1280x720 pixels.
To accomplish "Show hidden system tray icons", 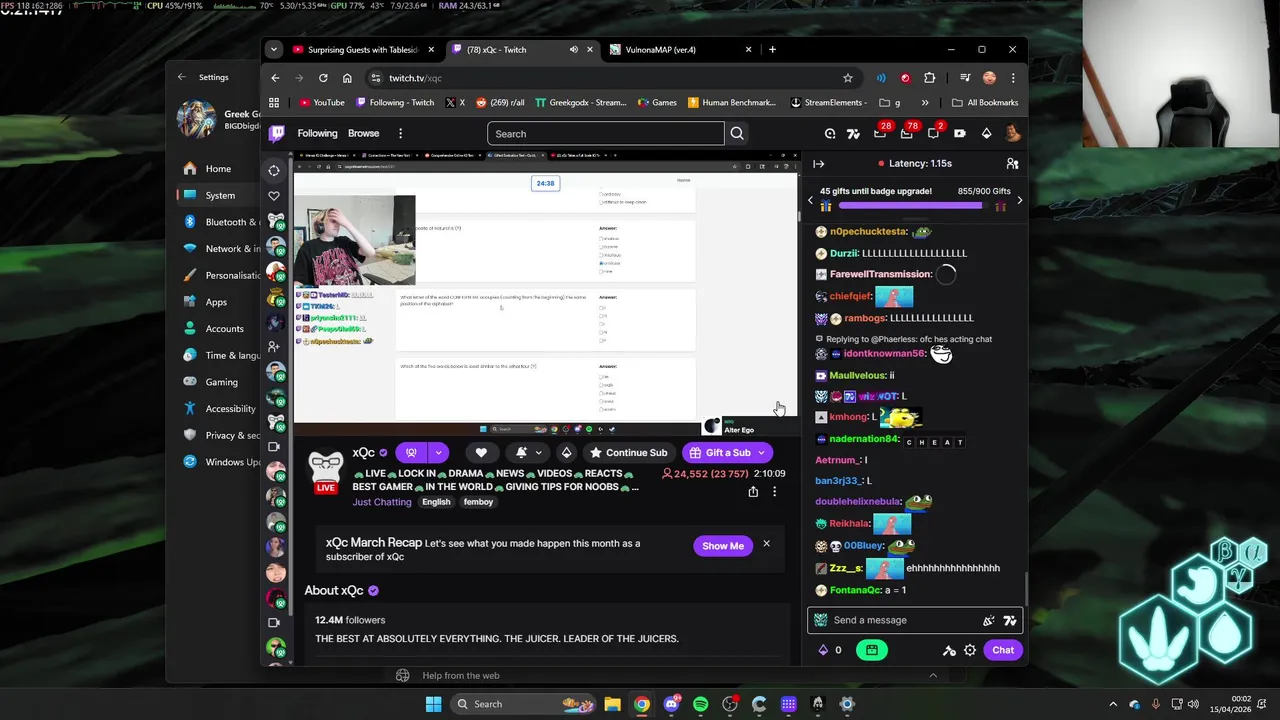I will (1113, 704).
